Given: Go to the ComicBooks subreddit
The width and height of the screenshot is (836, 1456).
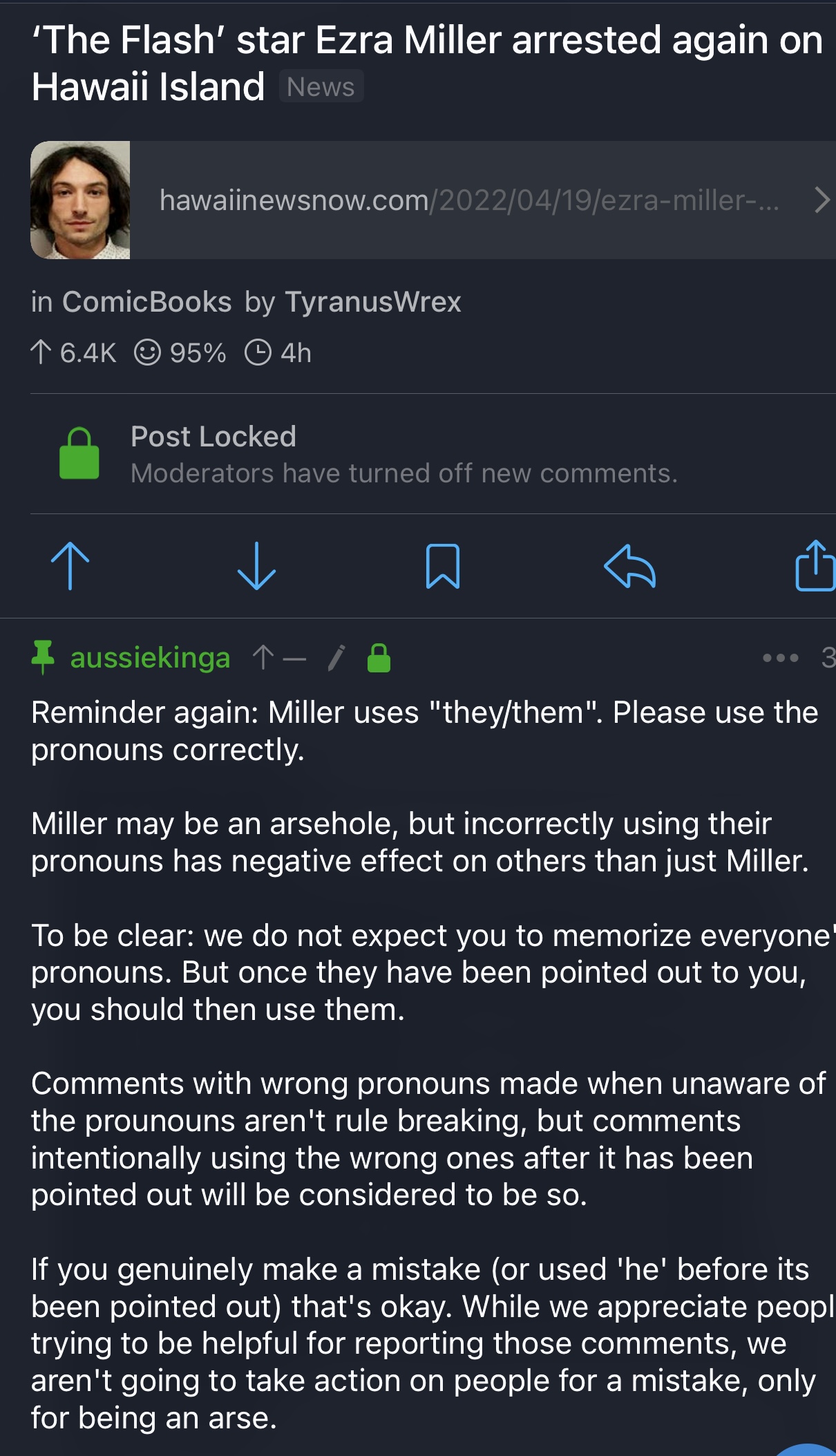Looking at the screenshot, I should 147,302.
